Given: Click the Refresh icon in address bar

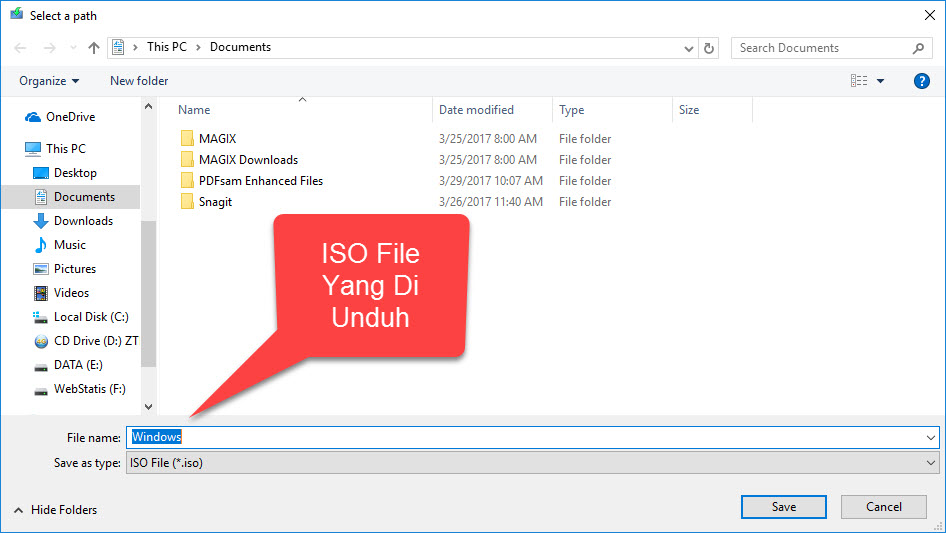Looking at the screenshot, I should pyautogui.click(x=710, y=48).
